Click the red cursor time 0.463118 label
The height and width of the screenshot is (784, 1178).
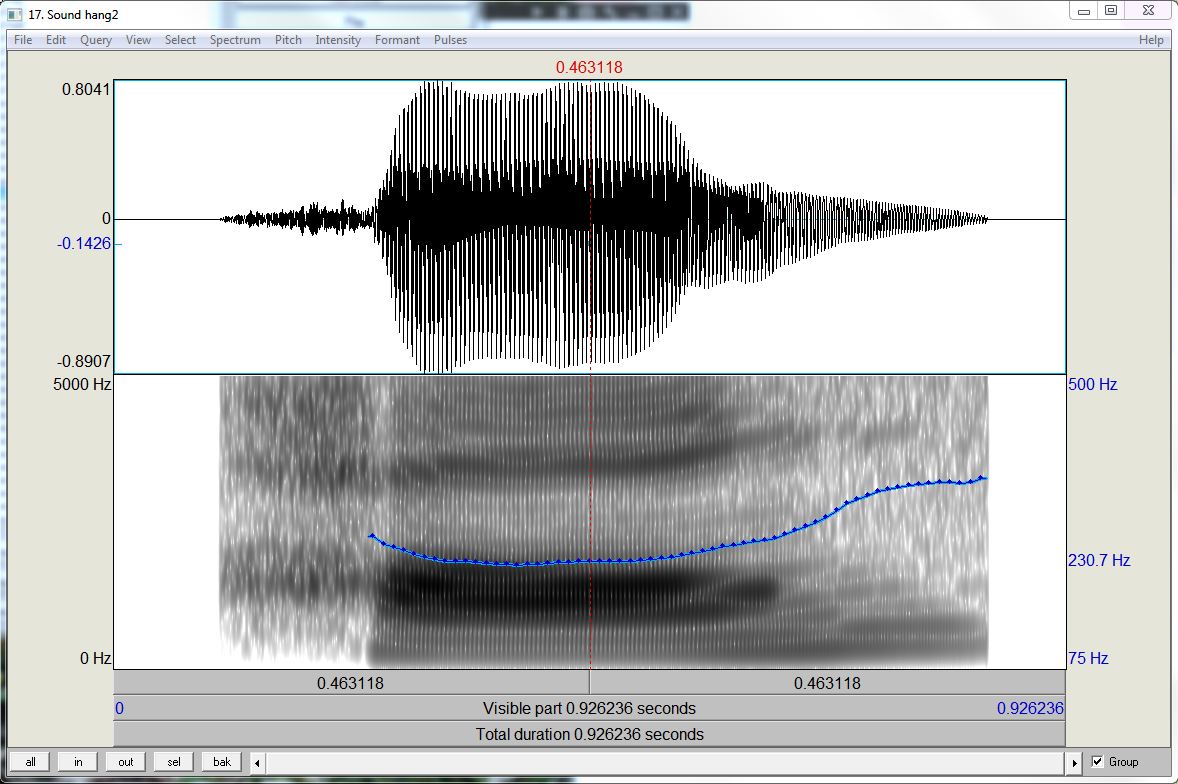(x=589, y=68)
